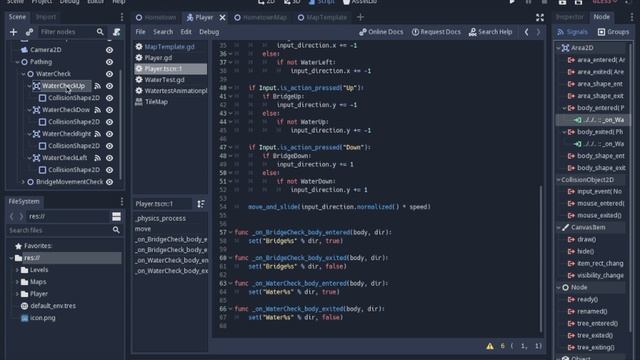
Task: Attach a script to the selected node
Action: [116, 32]
